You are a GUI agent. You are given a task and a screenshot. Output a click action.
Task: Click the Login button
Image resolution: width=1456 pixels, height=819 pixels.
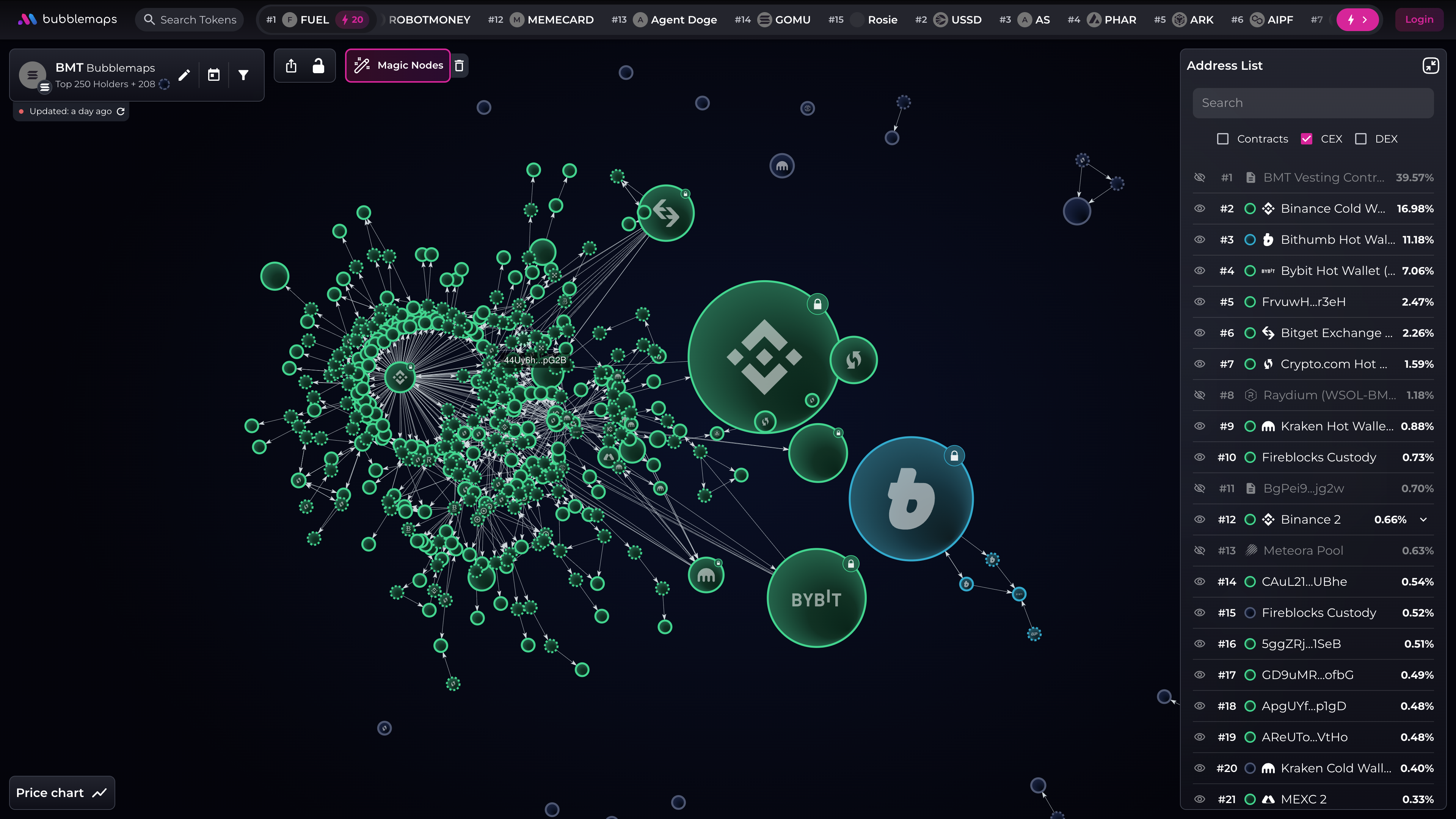click(x=1419, y=20)
